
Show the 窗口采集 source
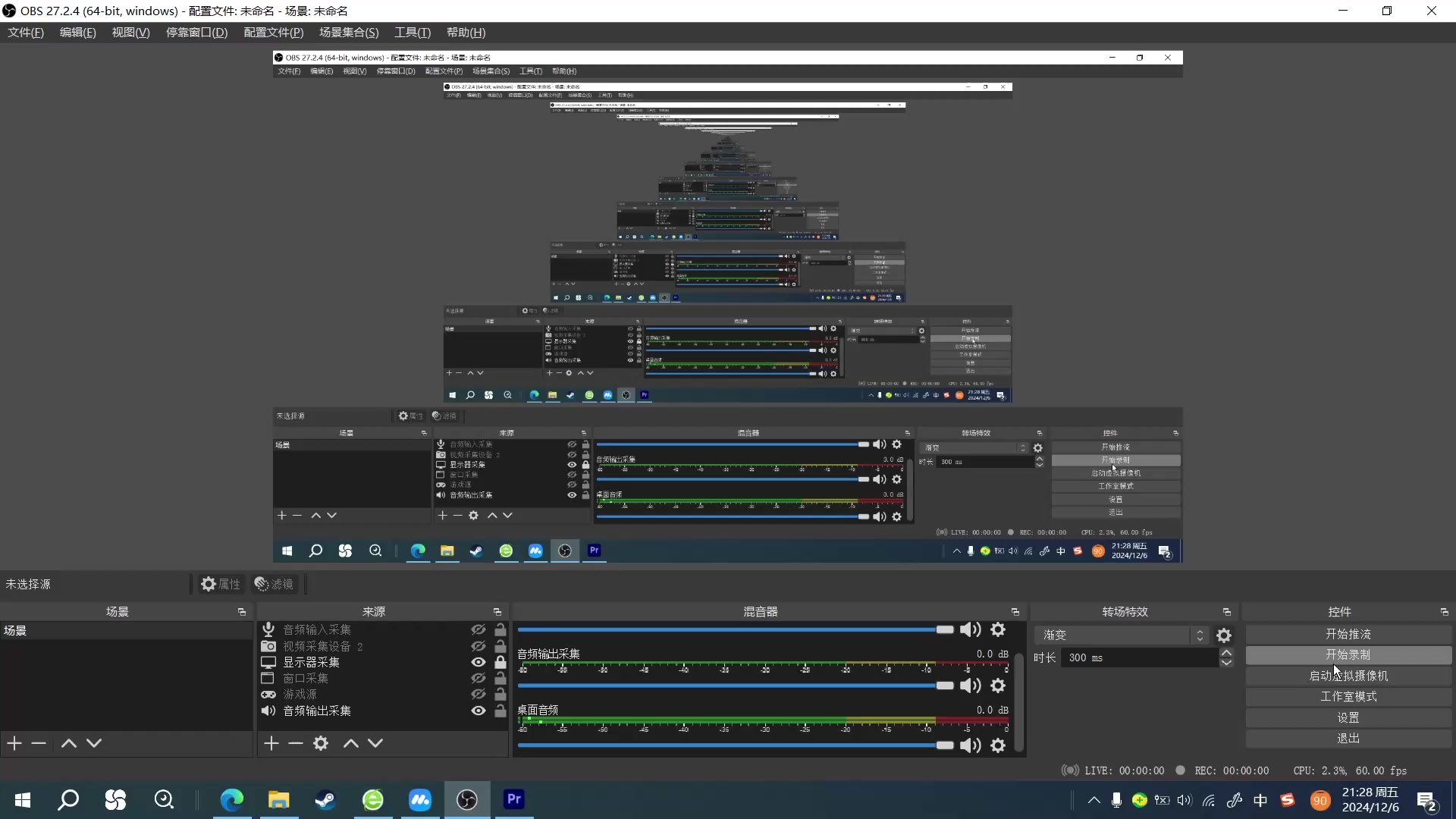point(479,678)
